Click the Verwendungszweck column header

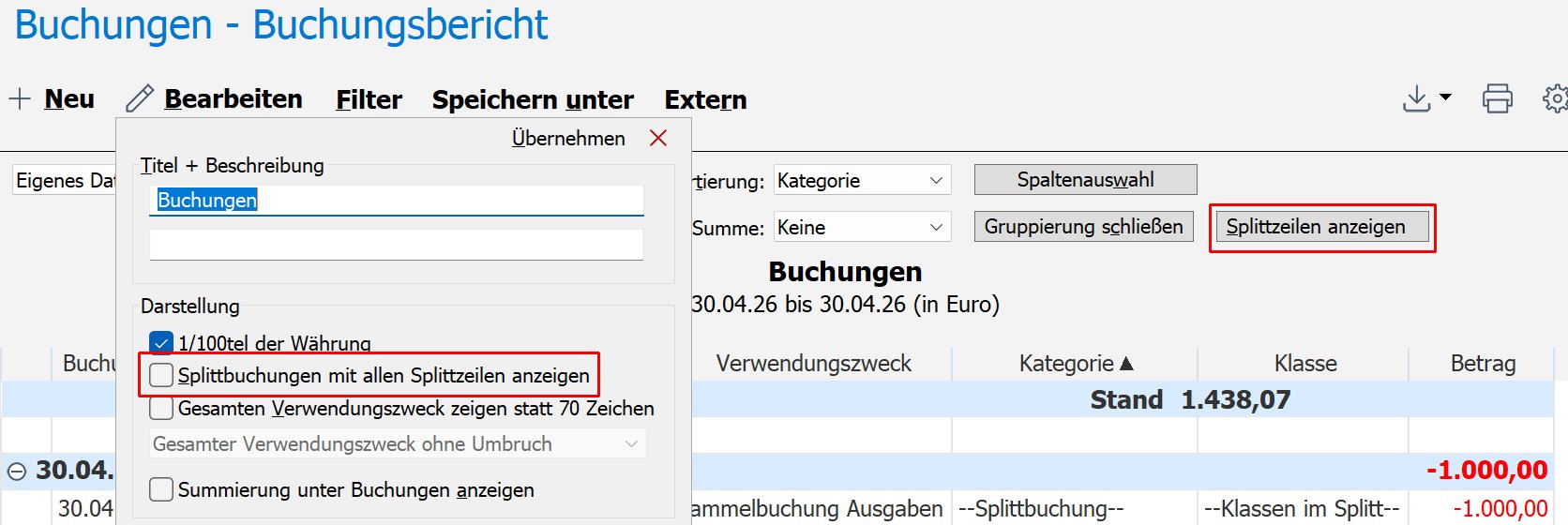pyautogui.click(x=814, y=364)
